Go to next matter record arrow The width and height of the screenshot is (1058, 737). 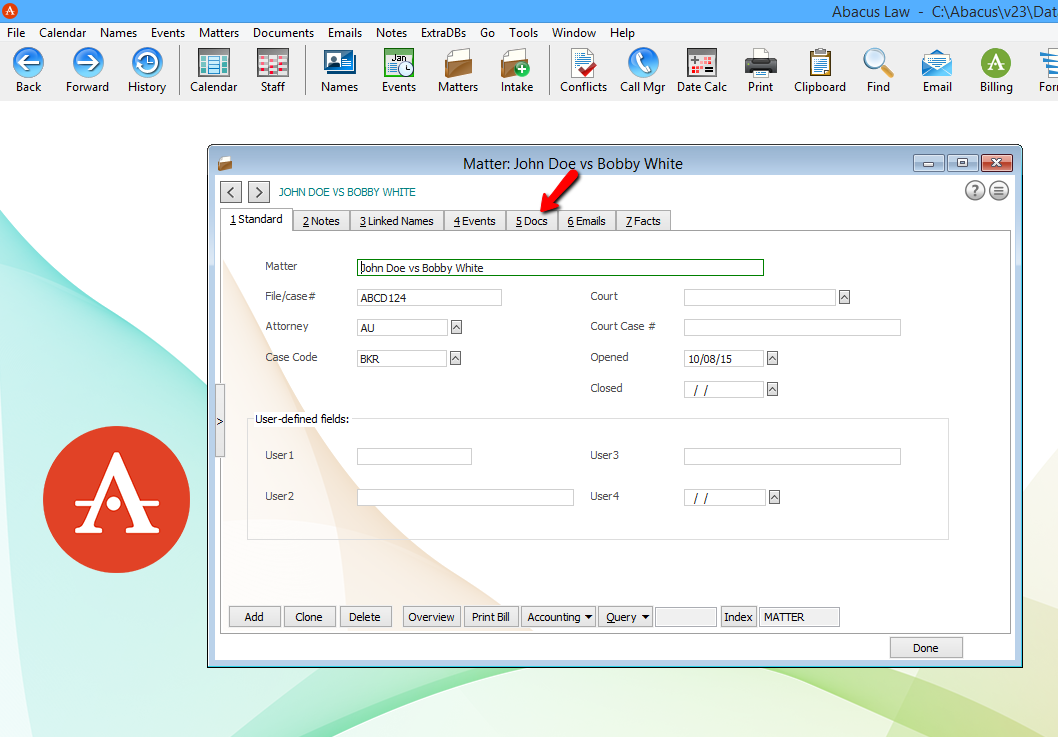(x=259, y=192)
